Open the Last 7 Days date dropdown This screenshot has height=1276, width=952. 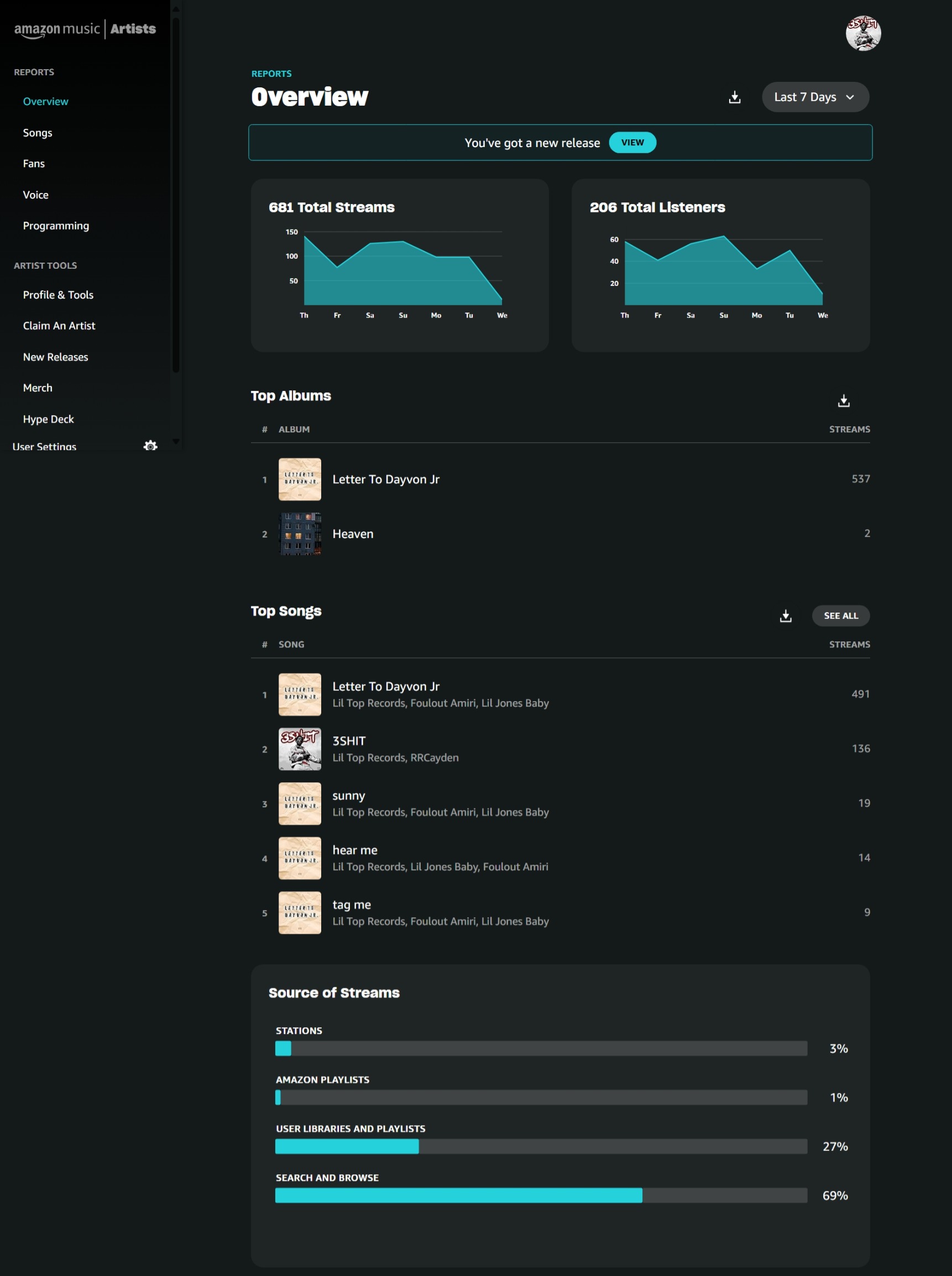tap(815, 97)
